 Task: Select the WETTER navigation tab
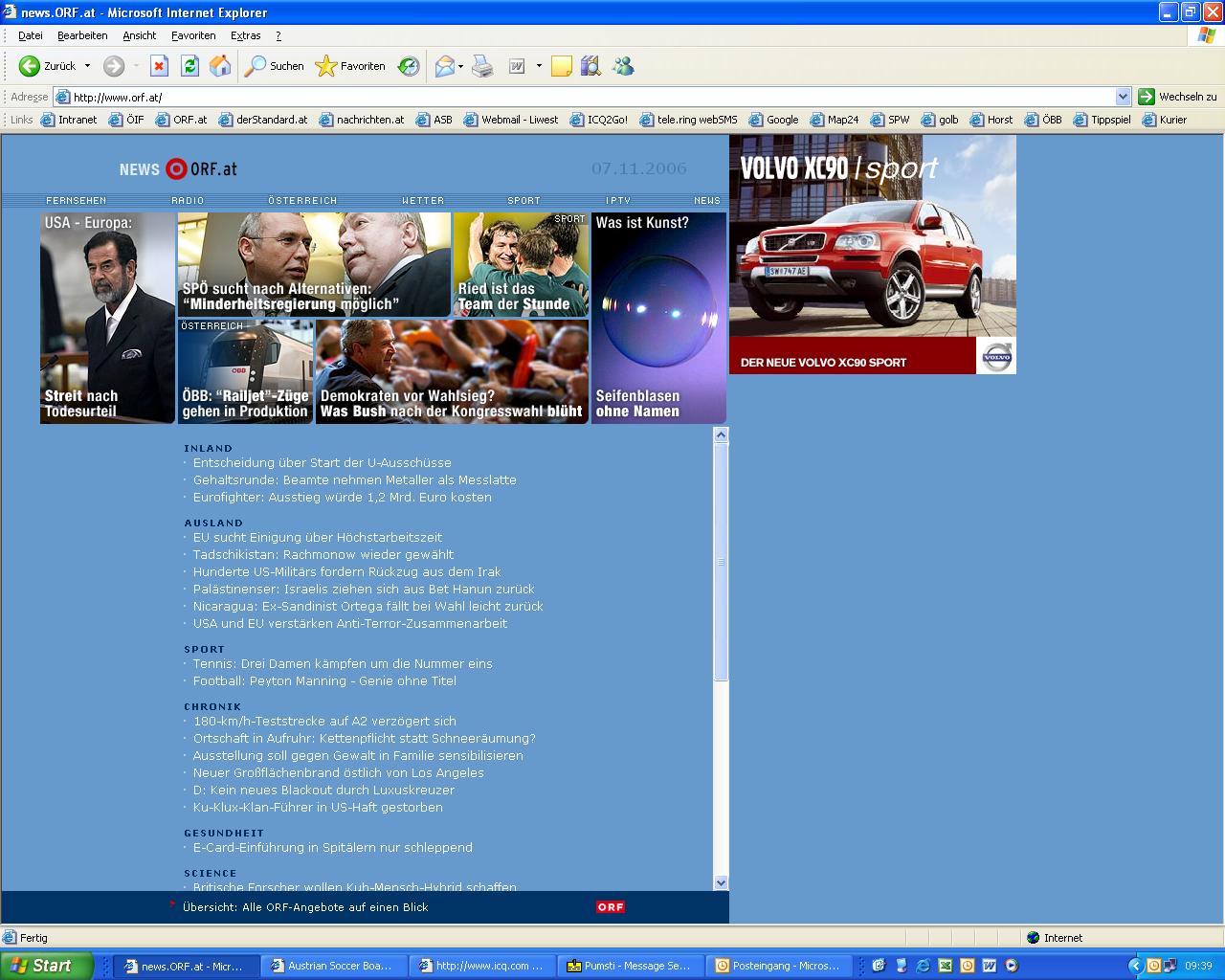(423, 200)
